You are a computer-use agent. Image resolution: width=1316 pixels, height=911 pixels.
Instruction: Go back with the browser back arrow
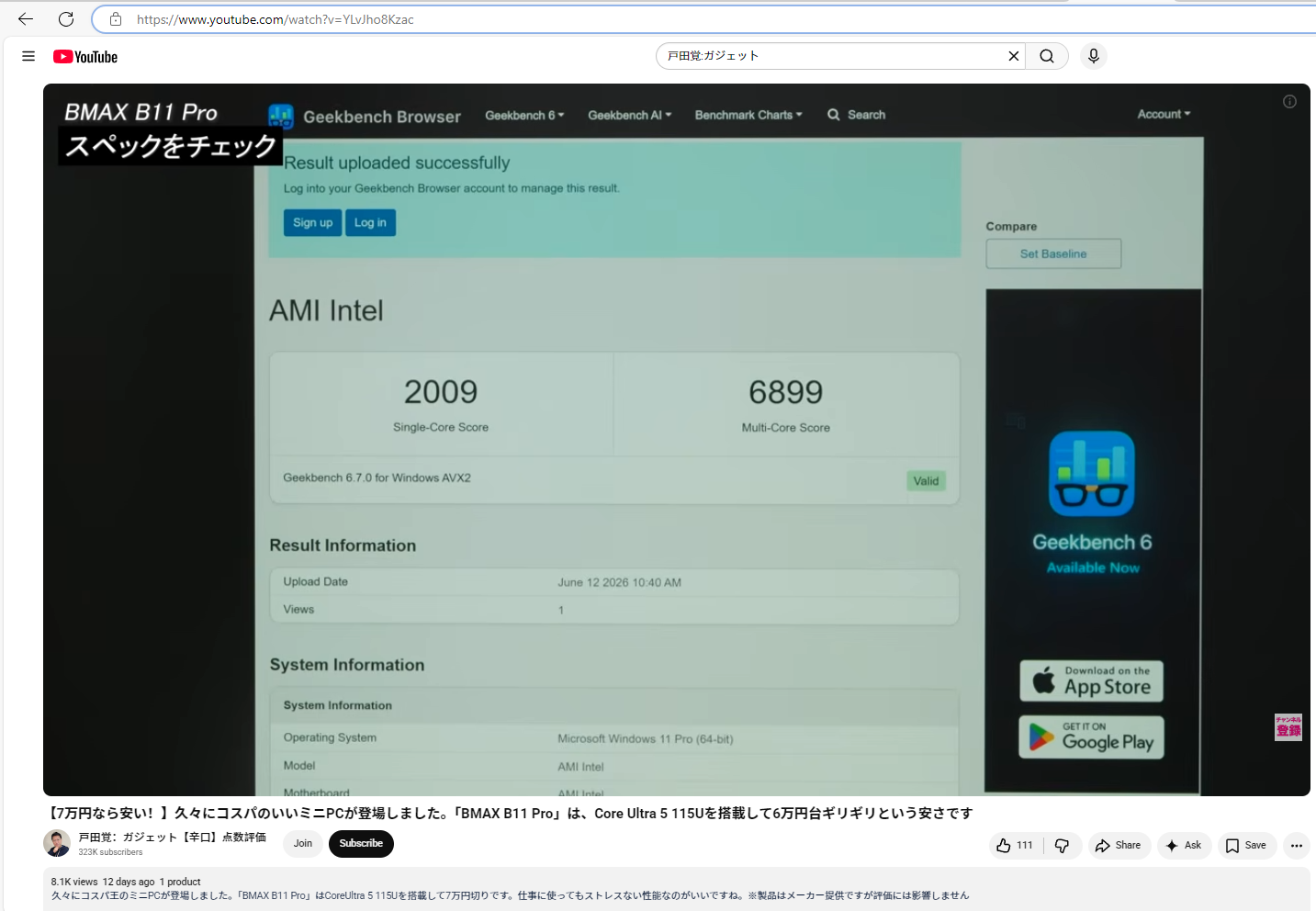(26, 19)
